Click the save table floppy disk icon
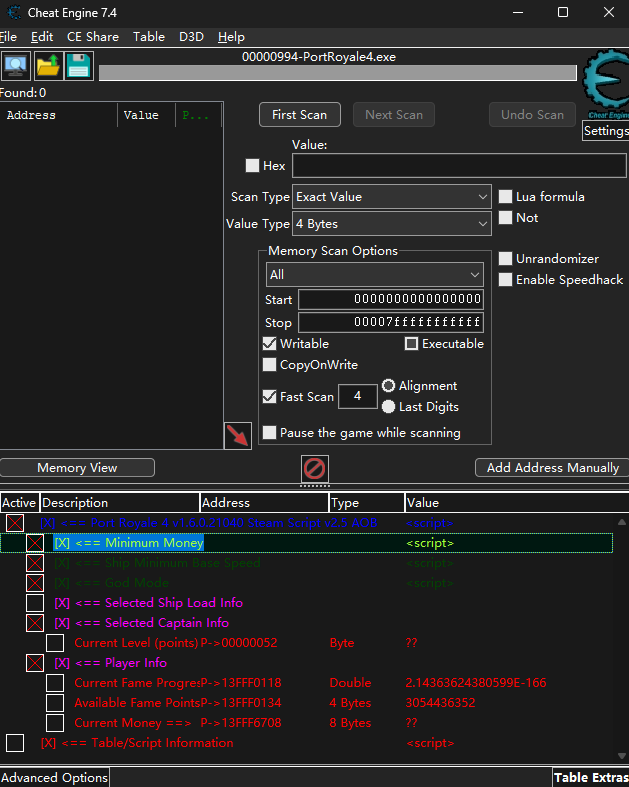The image size is (629, 787). point(79,66)
